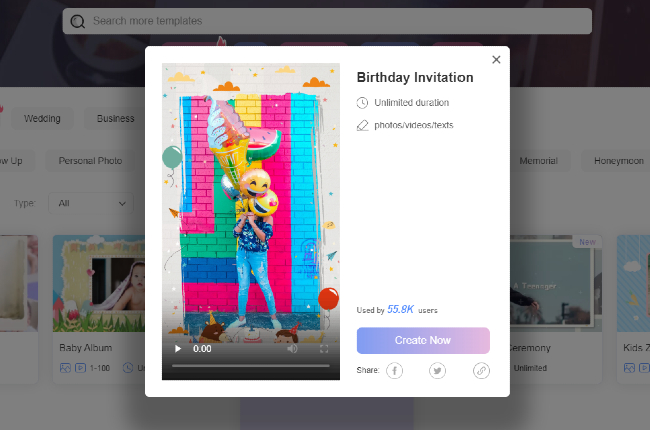The image size is (650, 430).
Task: Click the clock icon beside Unlimited duration
Action: click(362, 103)
